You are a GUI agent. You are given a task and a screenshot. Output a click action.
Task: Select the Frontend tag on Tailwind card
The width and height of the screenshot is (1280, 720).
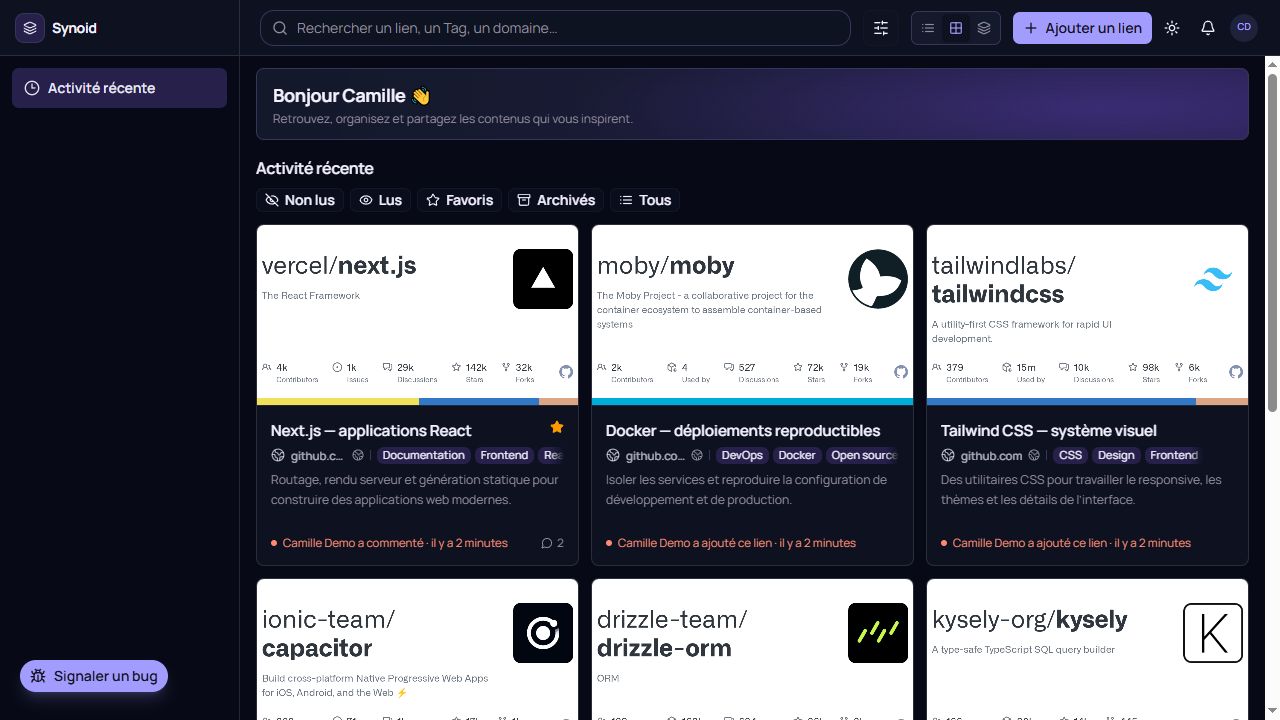click(x=1173, y=455)
